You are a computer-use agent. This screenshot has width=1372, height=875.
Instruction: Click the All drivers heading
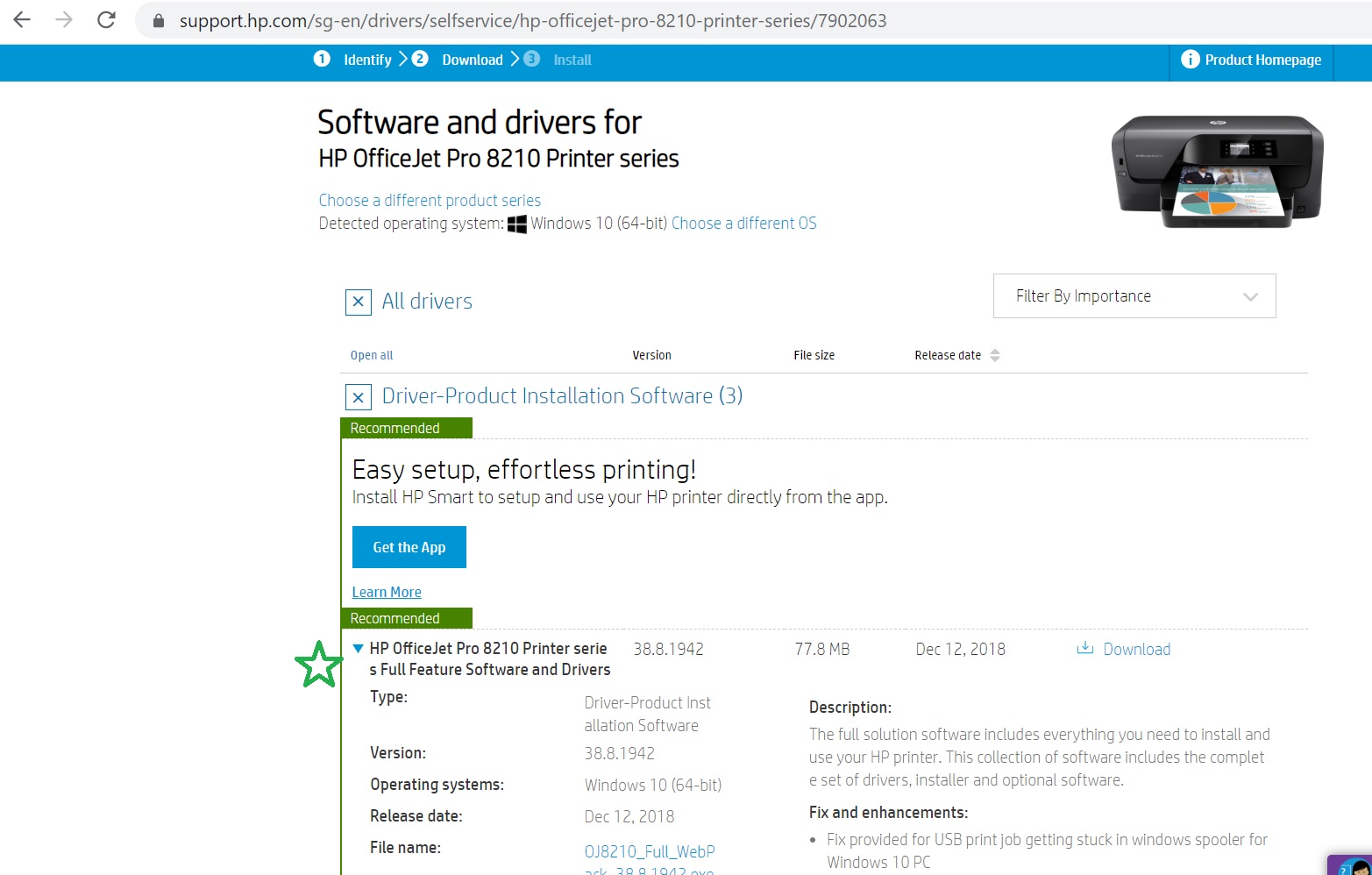click(427, 301)
